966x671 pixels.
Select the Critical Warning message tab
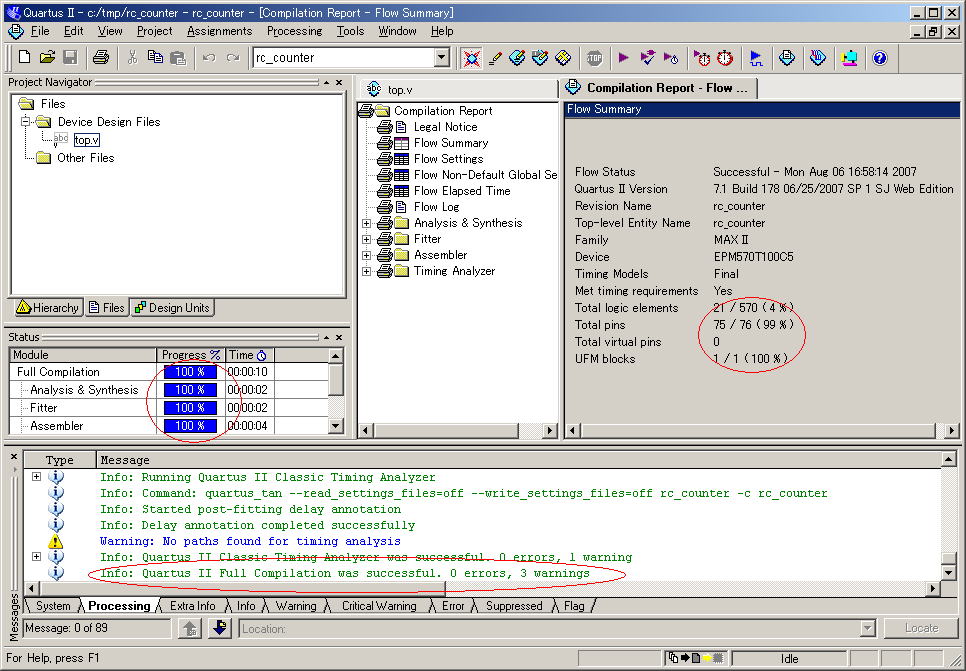pos(379,606)
